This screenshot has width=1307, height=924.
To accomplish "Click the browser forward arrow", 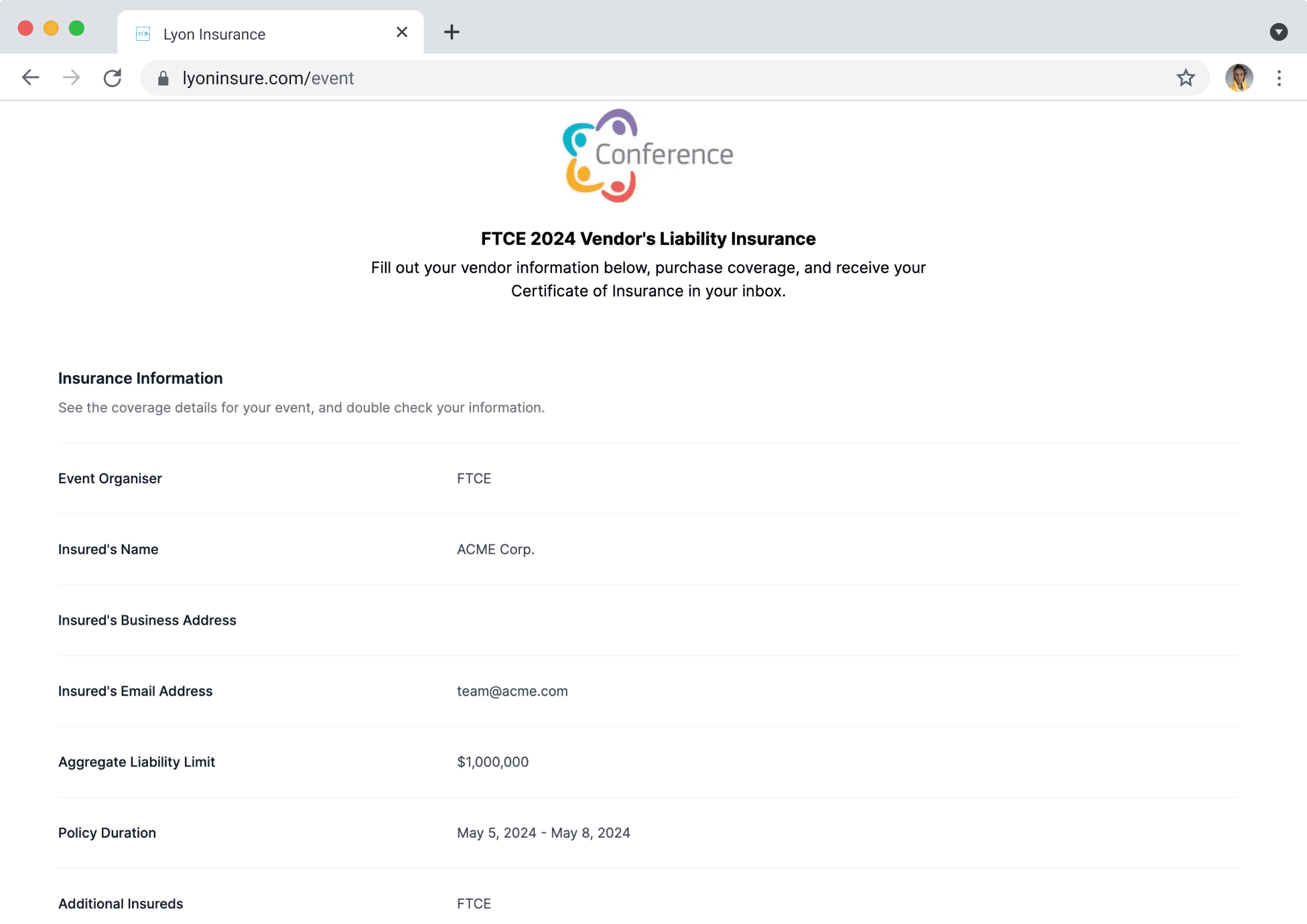I will point(71,78).
